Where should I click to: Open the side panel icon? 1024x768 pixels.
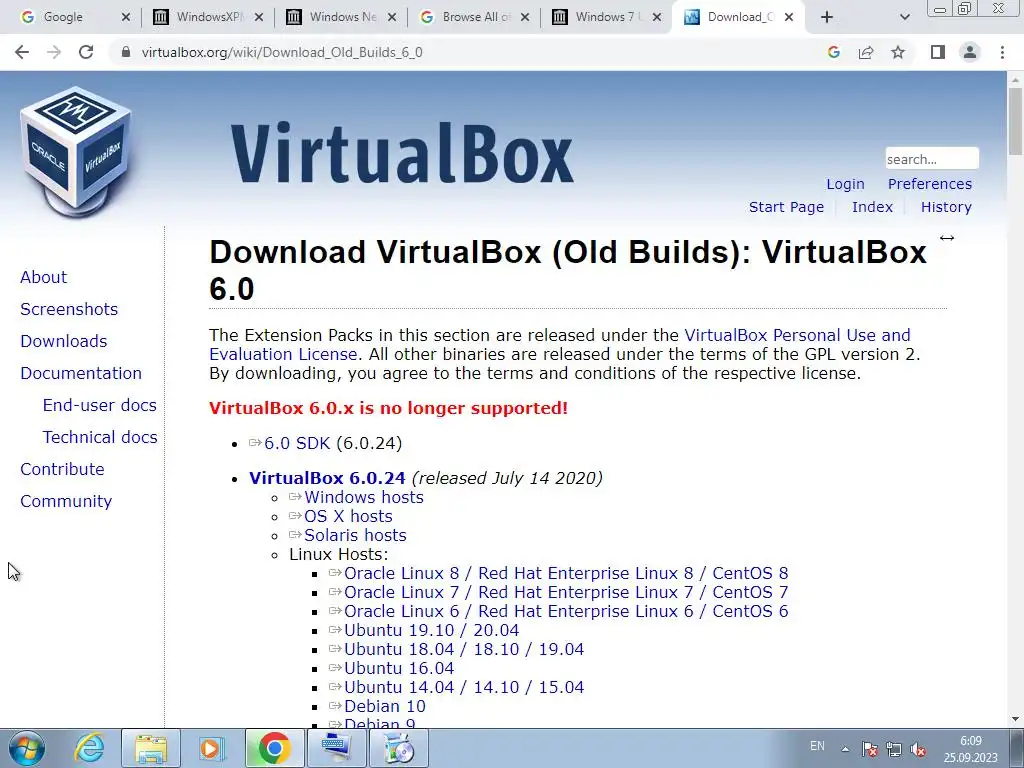(x=938, y=52)
